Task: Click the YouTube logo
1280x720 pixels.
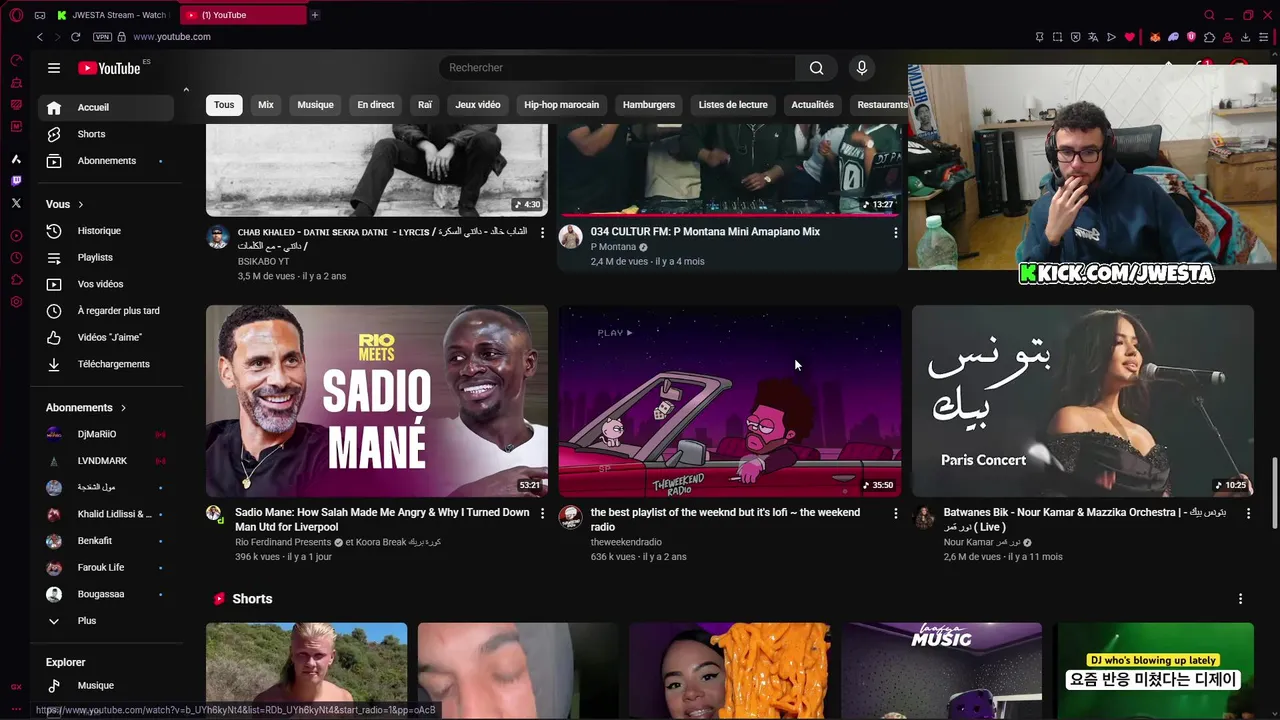Action: pyautogui.click(x=109, y=68)
